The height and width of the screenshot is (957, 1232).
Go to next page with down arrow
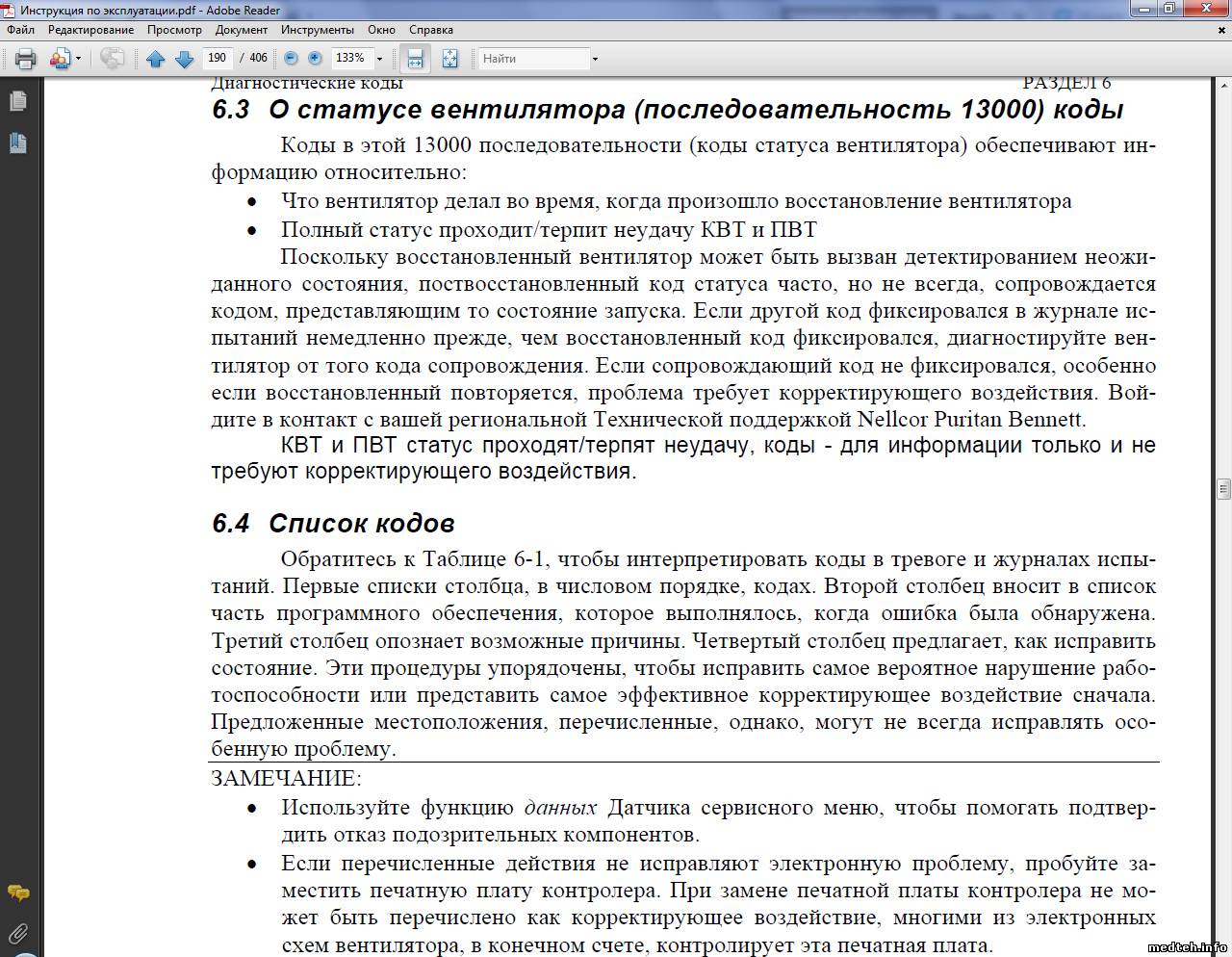184,59
